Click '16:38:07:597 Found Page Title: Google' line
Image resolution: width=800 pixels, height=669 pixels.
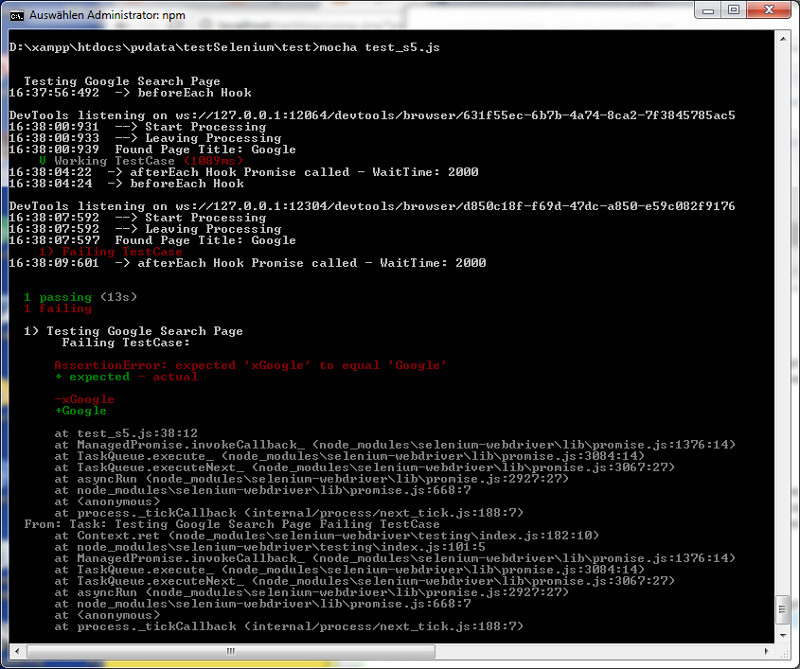(153, 240)
